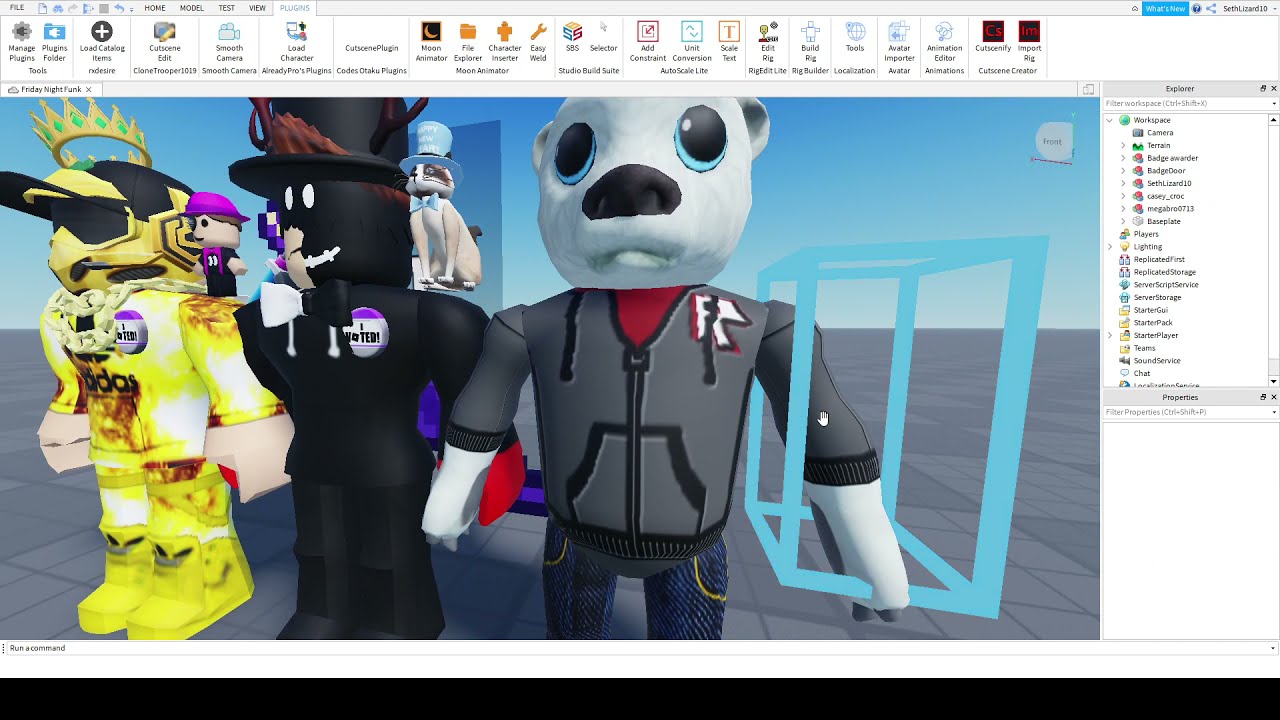Select Players in the Explorer

tap(1146, 234)
